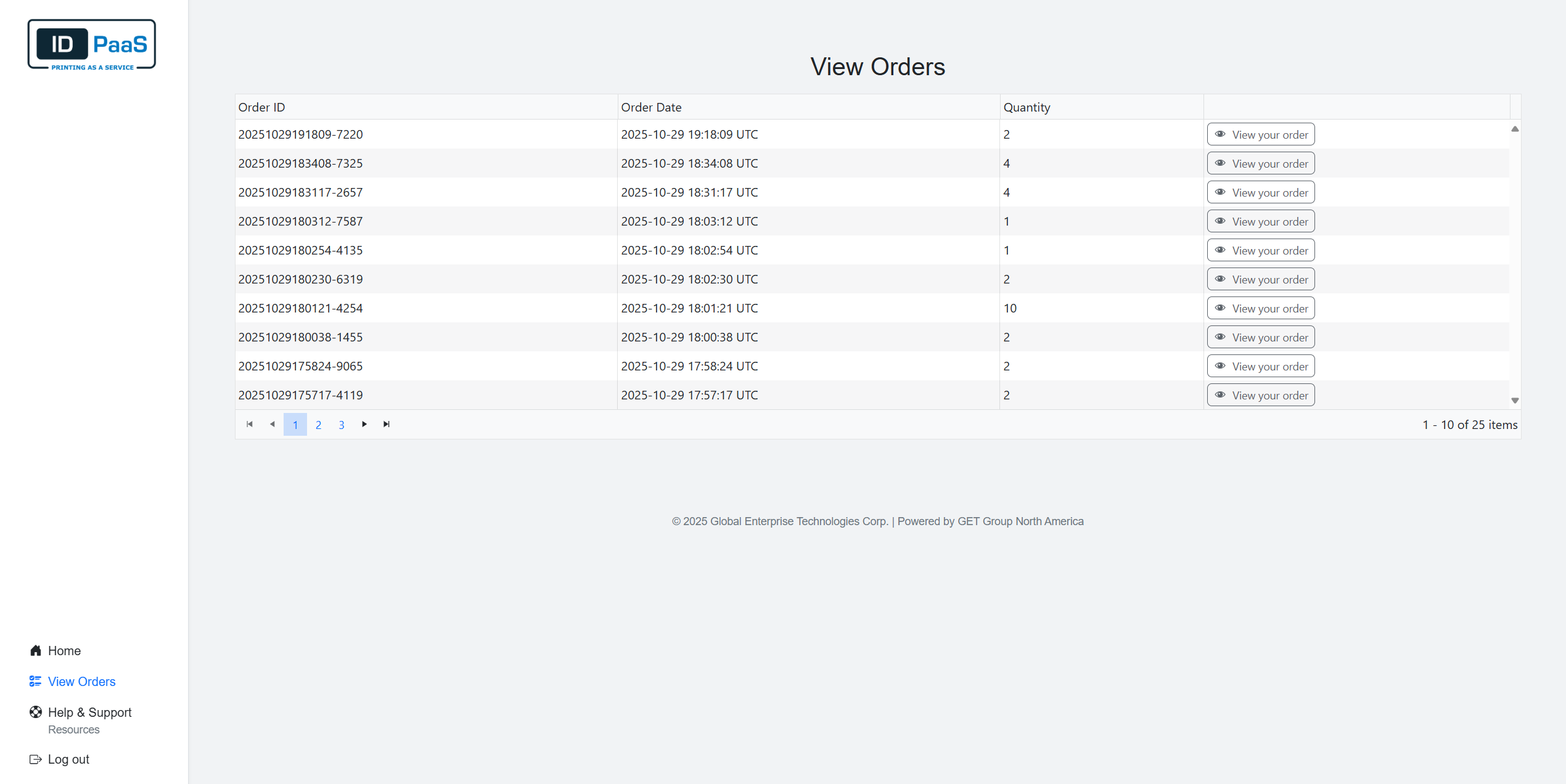Go to first page of orders

pyautogui.click(x=250, y=424)
